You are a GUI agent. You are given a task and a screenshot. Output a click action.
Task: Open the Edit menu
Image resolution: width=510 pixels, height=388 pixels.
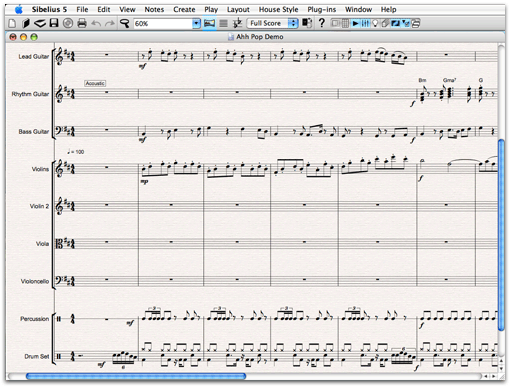[x=104, y=9]
